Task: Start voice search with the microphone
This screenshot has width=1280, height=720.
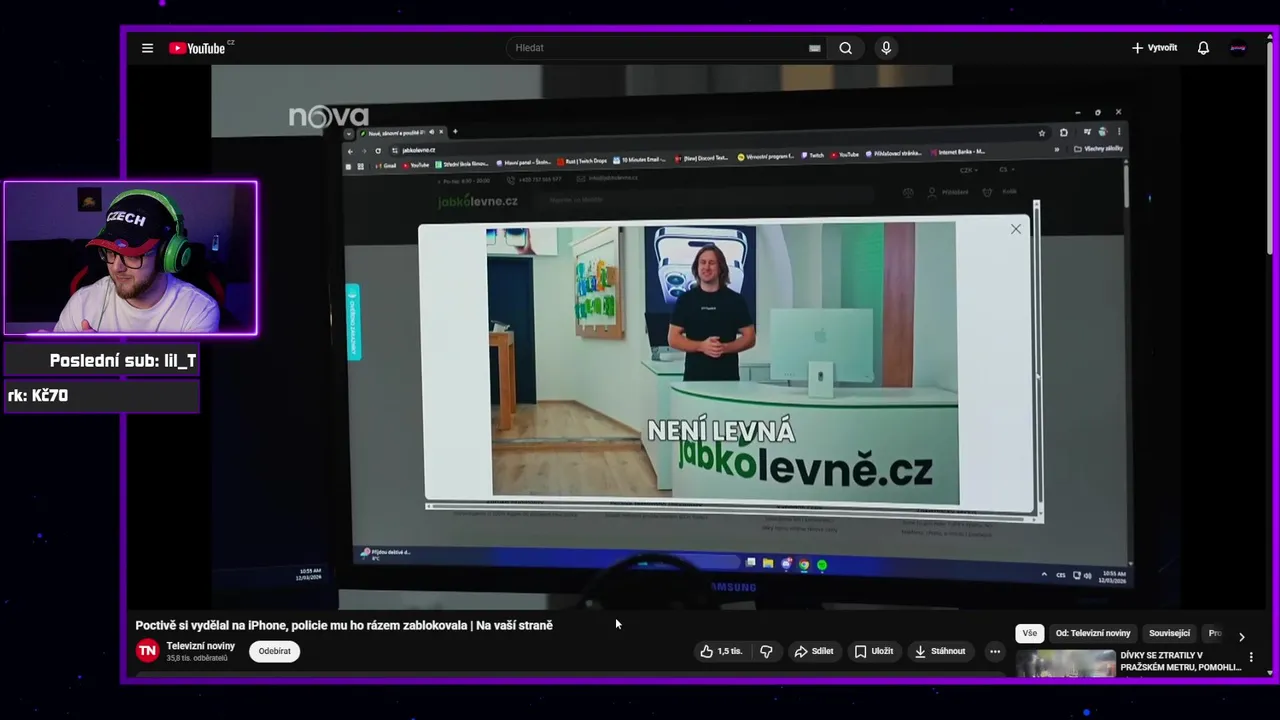Action: (886, 48)
